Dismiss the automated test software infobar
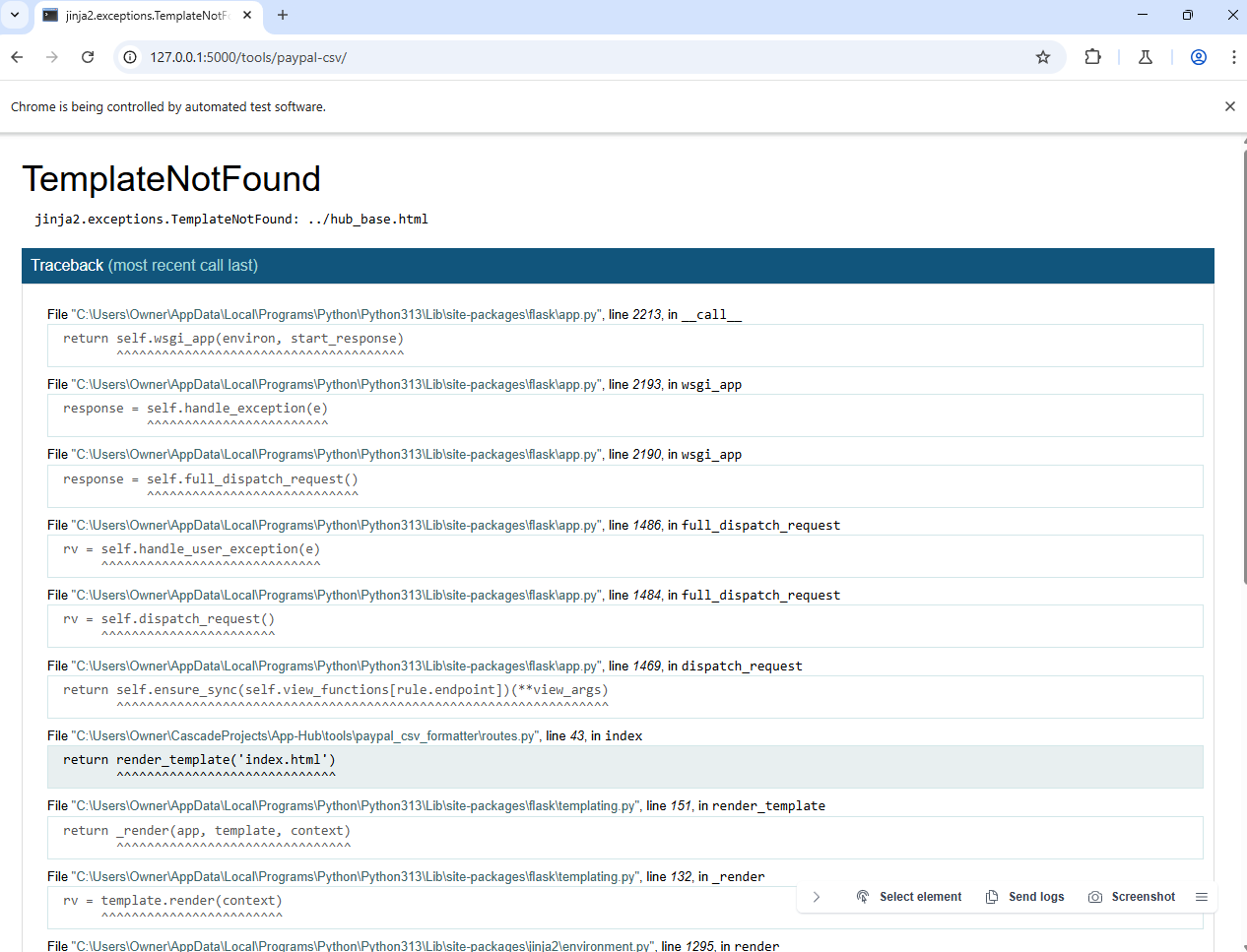Image resolution: width=1247 pixels, height=952 pixels. pos(1229,106)
